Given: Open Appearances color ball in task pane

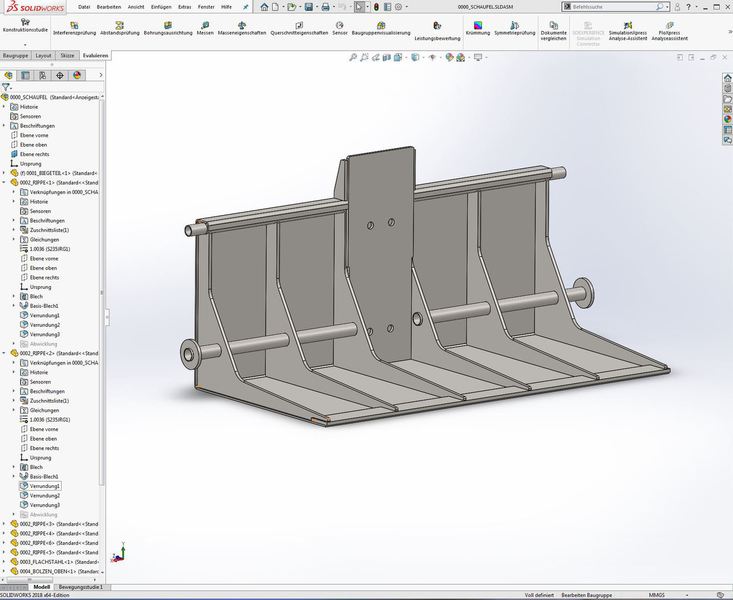Looking at the screenshot, I should click(727, 119).
